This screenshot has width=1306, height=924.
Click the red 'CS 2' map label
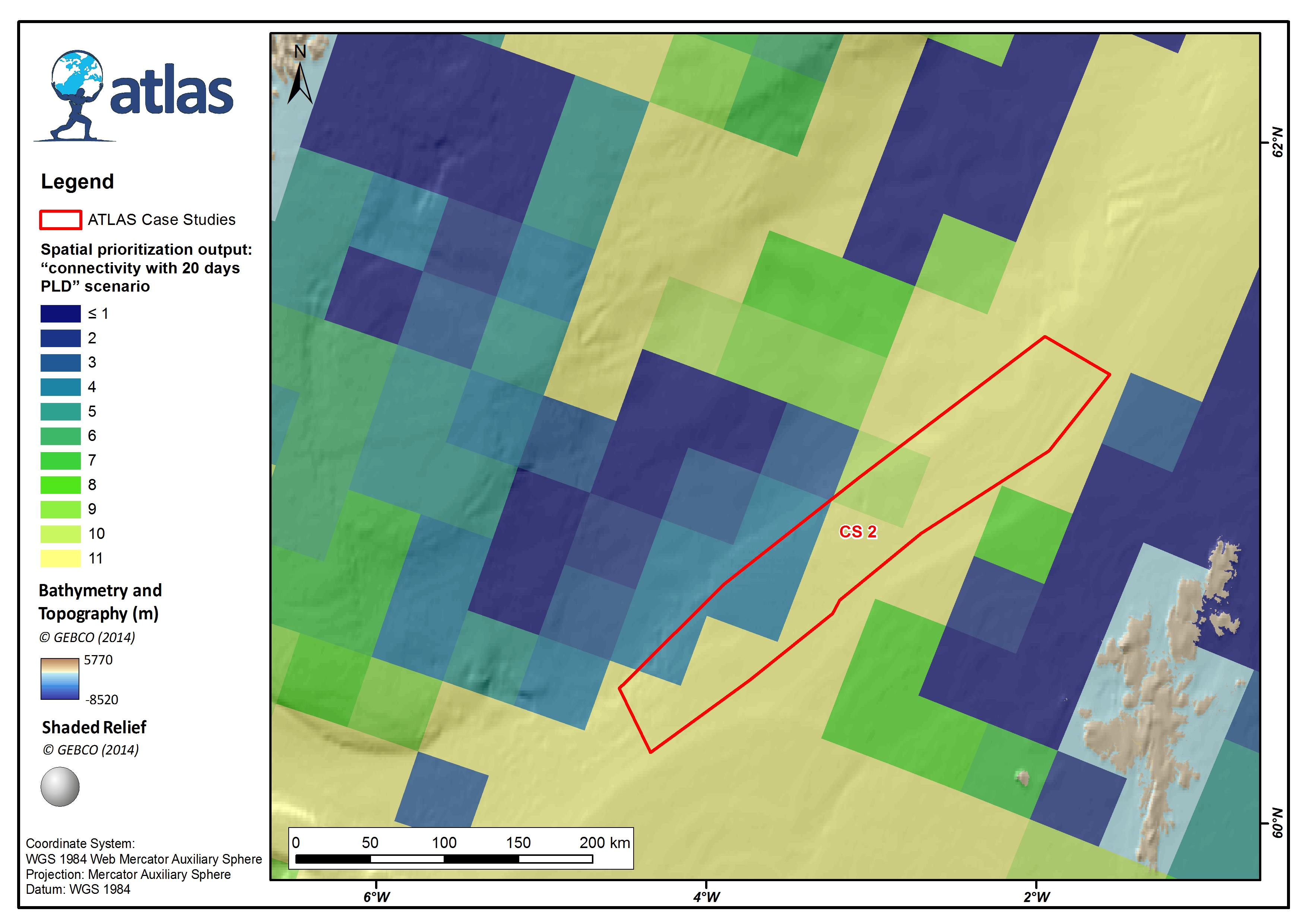(x=858, y=531)
